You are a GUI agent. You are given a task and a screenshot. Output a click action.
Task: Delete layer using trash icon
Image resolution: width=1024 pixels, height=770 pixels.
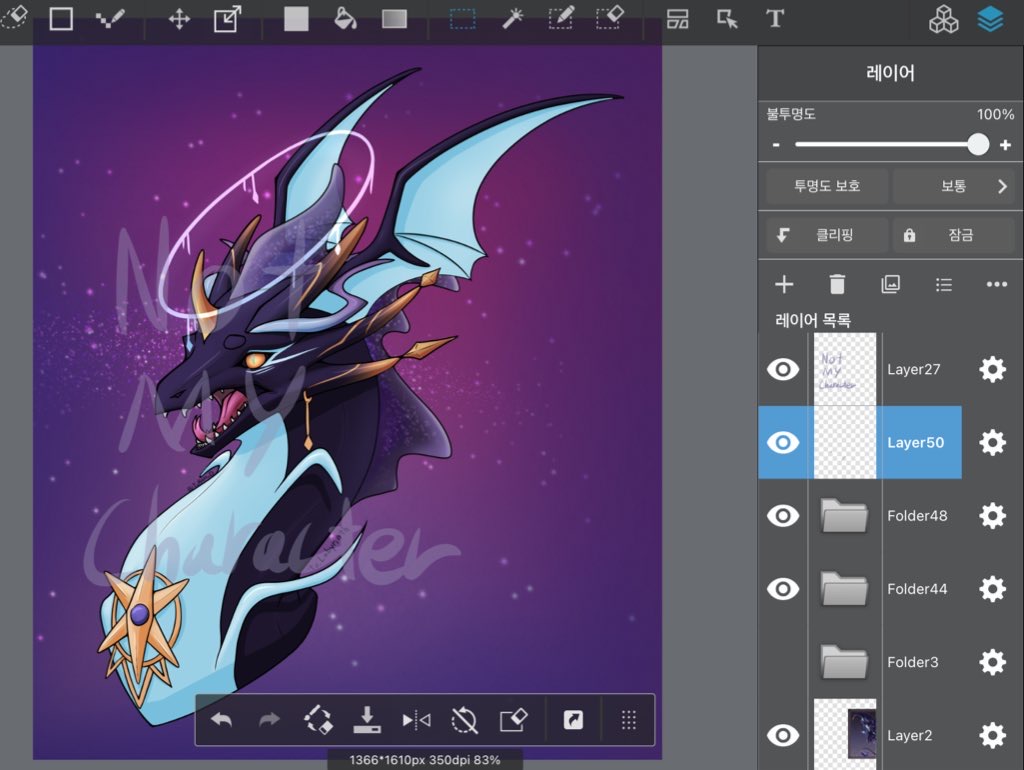pos(837,284)
